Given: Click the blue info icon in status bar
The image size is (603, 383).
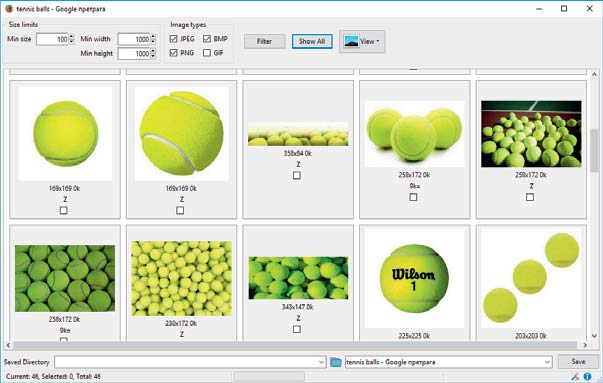Looking at the screenshot, I should pyautogui.click(x=587, y=376).
